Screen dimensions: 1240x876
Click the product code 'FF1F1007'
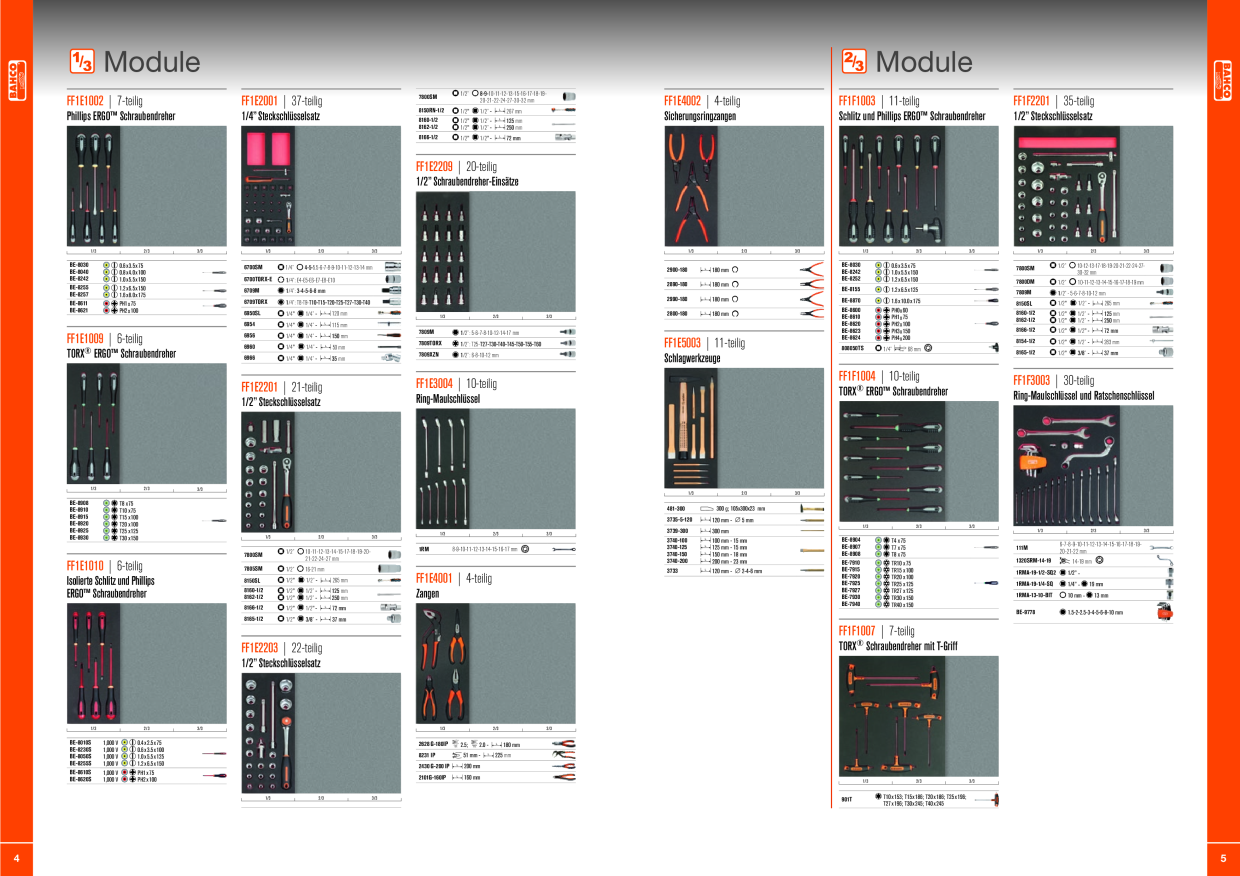coord(858,632)
